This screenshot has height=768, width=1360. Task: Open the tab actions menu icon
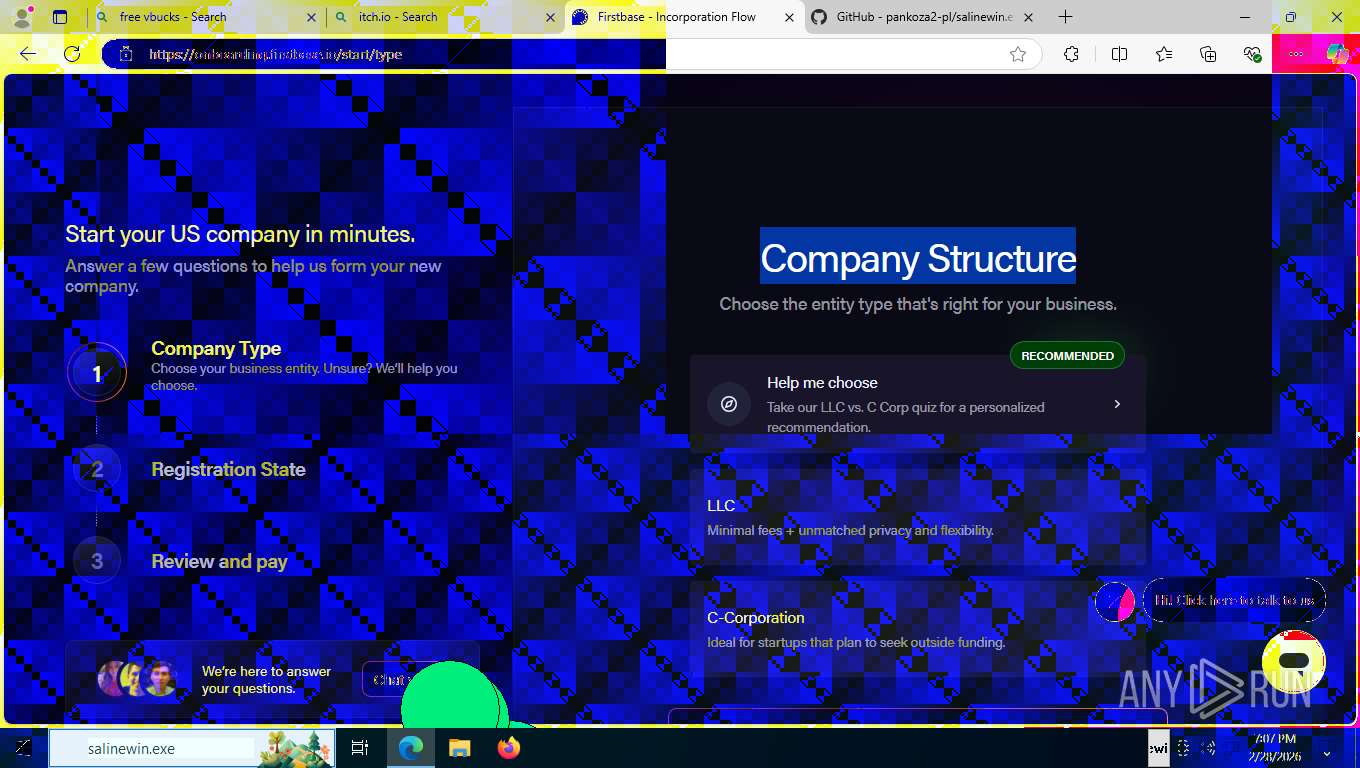pos(60,17)
